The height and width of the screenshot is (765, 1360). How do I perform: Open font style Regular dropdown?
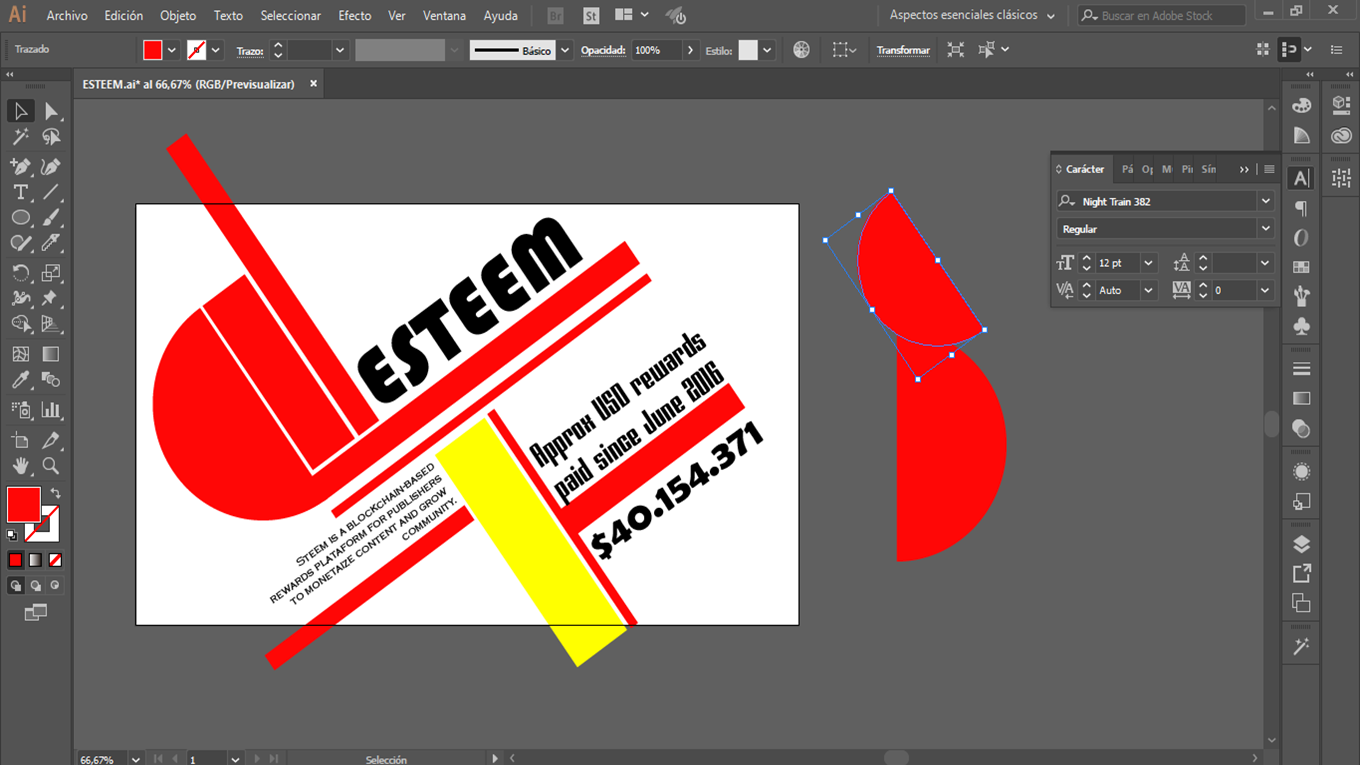(1265, 229)
